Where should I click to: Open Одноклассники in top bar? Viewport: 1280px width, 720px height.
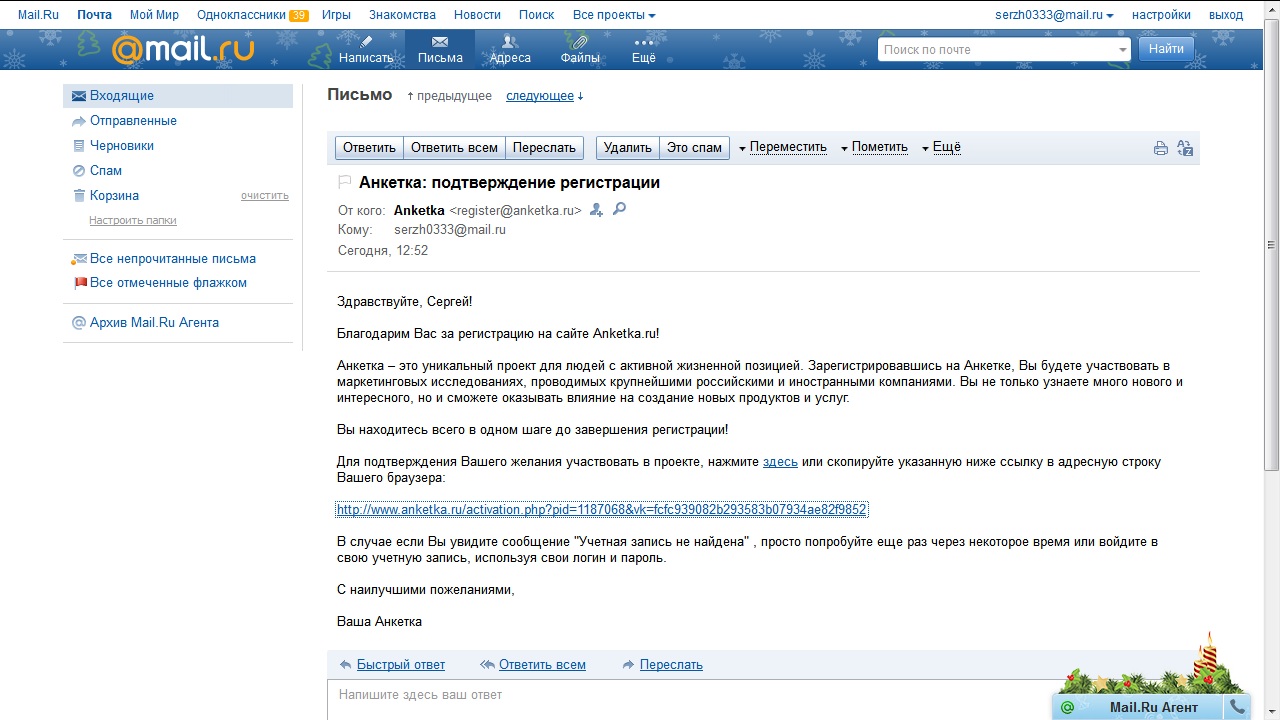coord(241,15)
